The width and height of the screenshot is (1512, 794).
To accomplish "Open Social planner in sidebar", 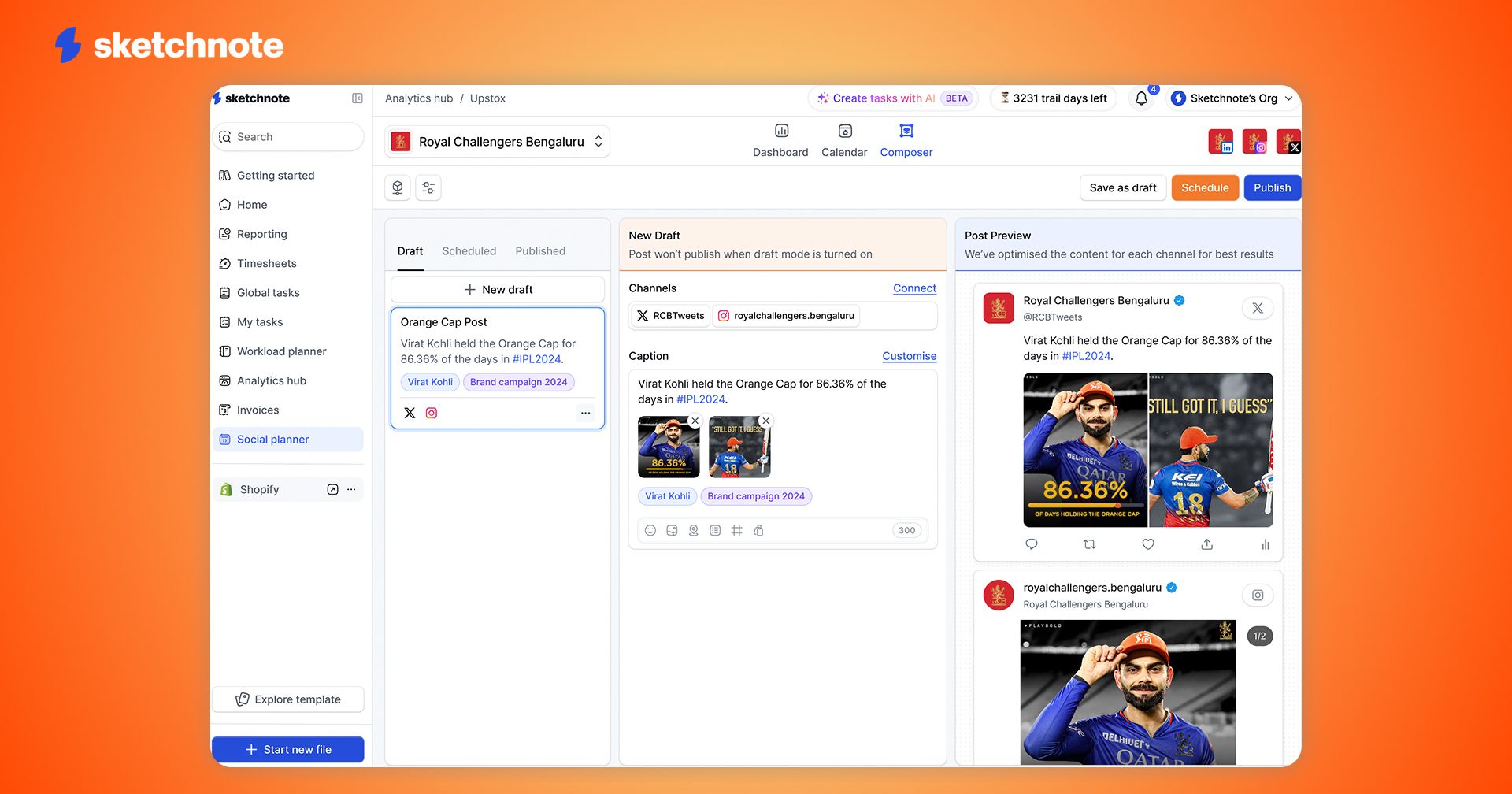I will point(288,440).
